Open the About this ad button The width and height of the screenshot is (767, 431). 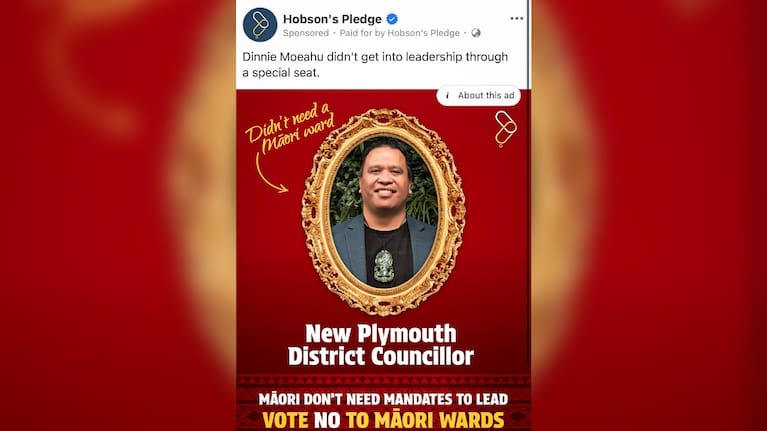pyautogui.click(x=478, y=95)
